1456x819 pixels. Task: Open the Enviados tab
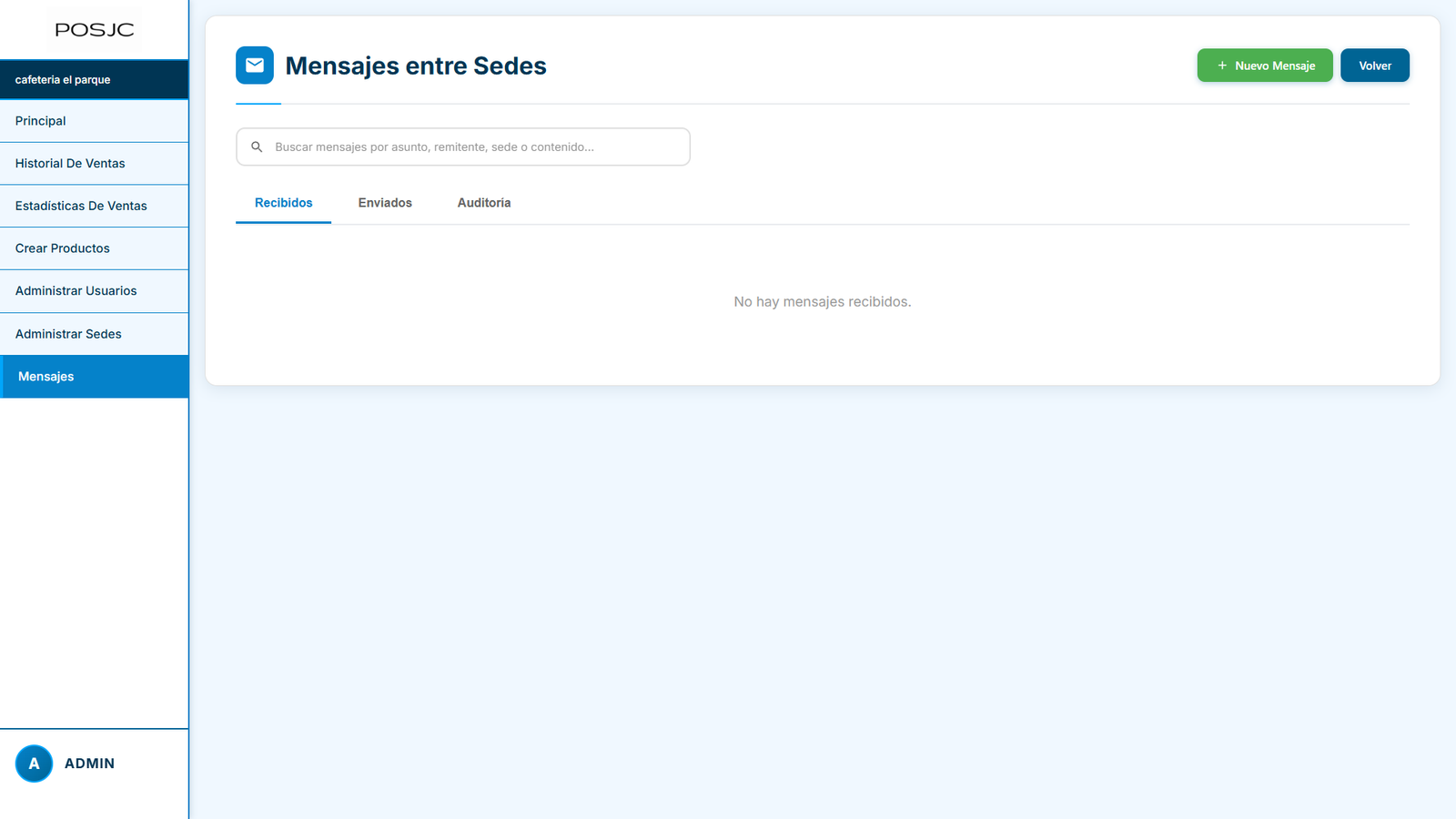tap(385, 203)
